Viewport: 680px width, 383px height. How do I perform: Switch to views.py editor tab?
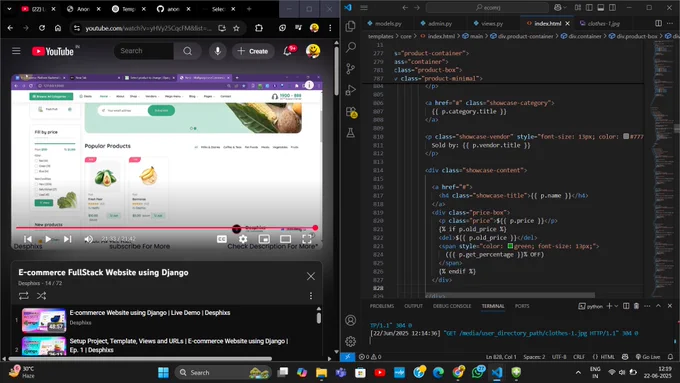488,23
